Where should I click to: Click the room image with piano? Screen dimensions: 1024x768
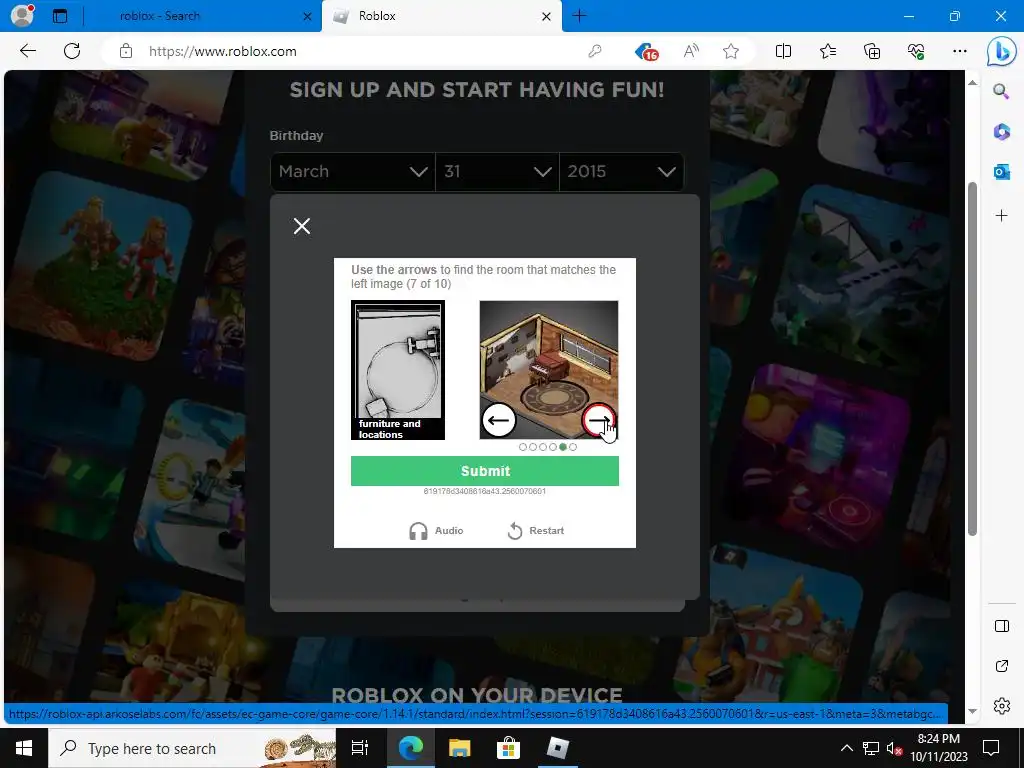coord(549,370)
